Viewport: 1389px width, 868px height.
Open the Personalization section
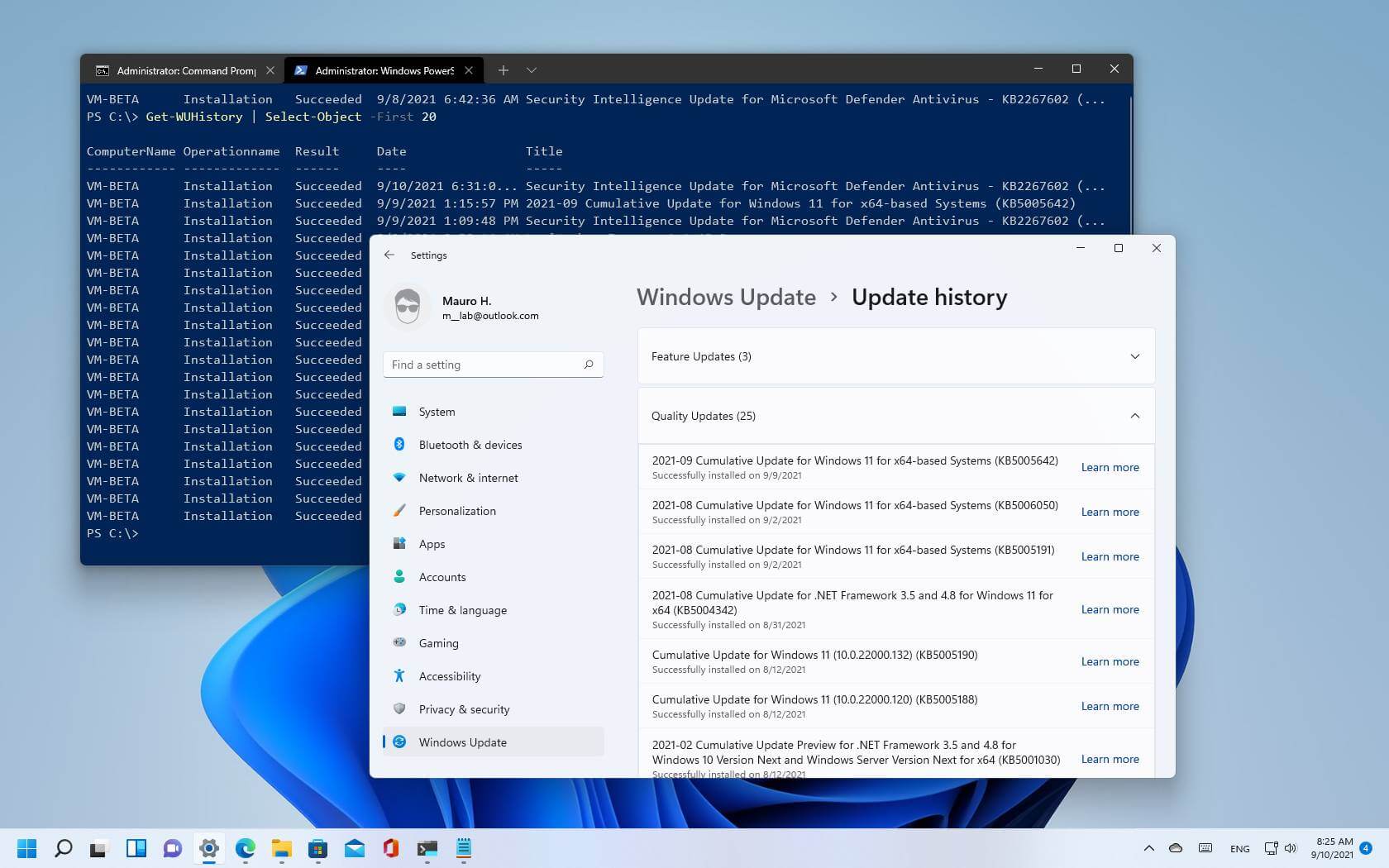click(x=457, y=510)
